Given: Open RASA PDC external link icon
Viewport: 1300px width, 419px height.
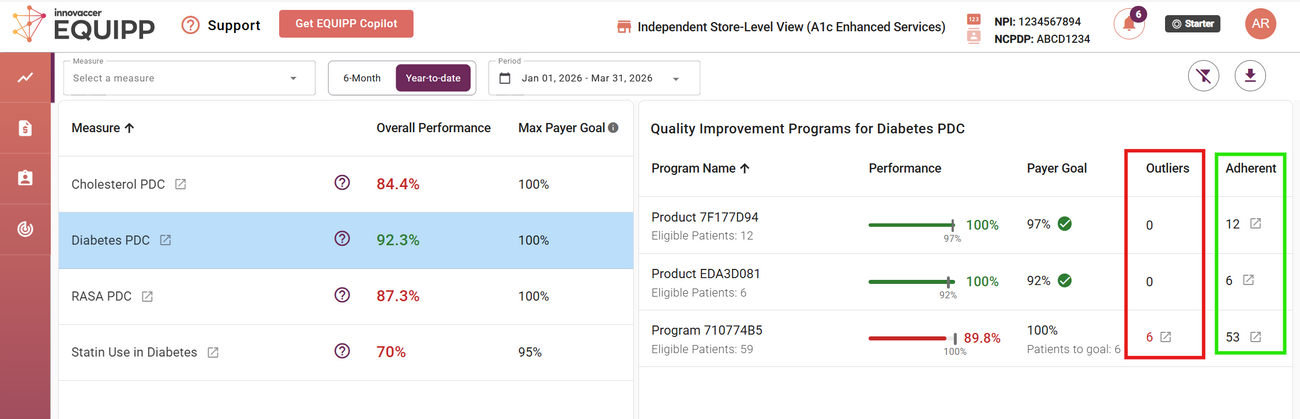Looking at the screenshot, I should [x=147, y=296].
